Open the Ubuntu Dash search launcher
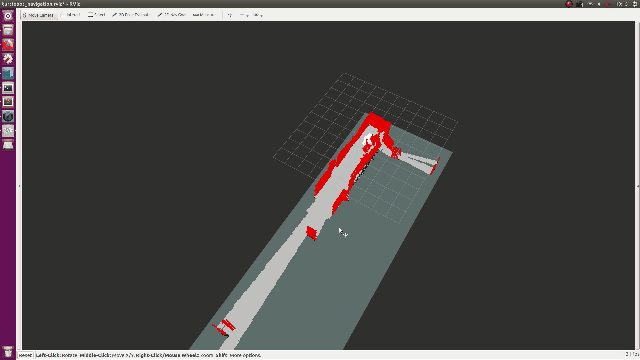 8,16
